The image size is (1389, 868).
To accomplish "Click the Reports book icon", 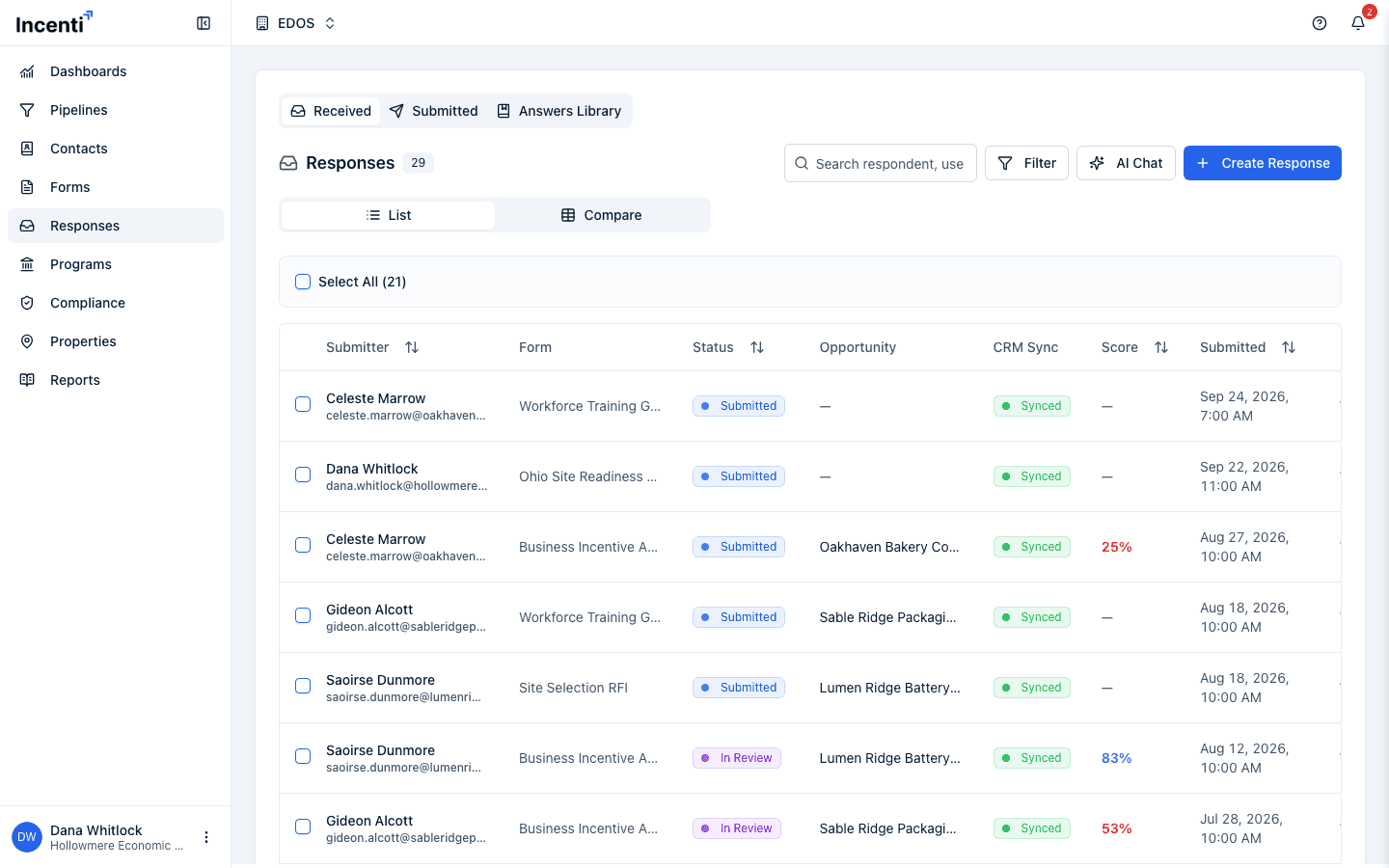I will (27, 380).
